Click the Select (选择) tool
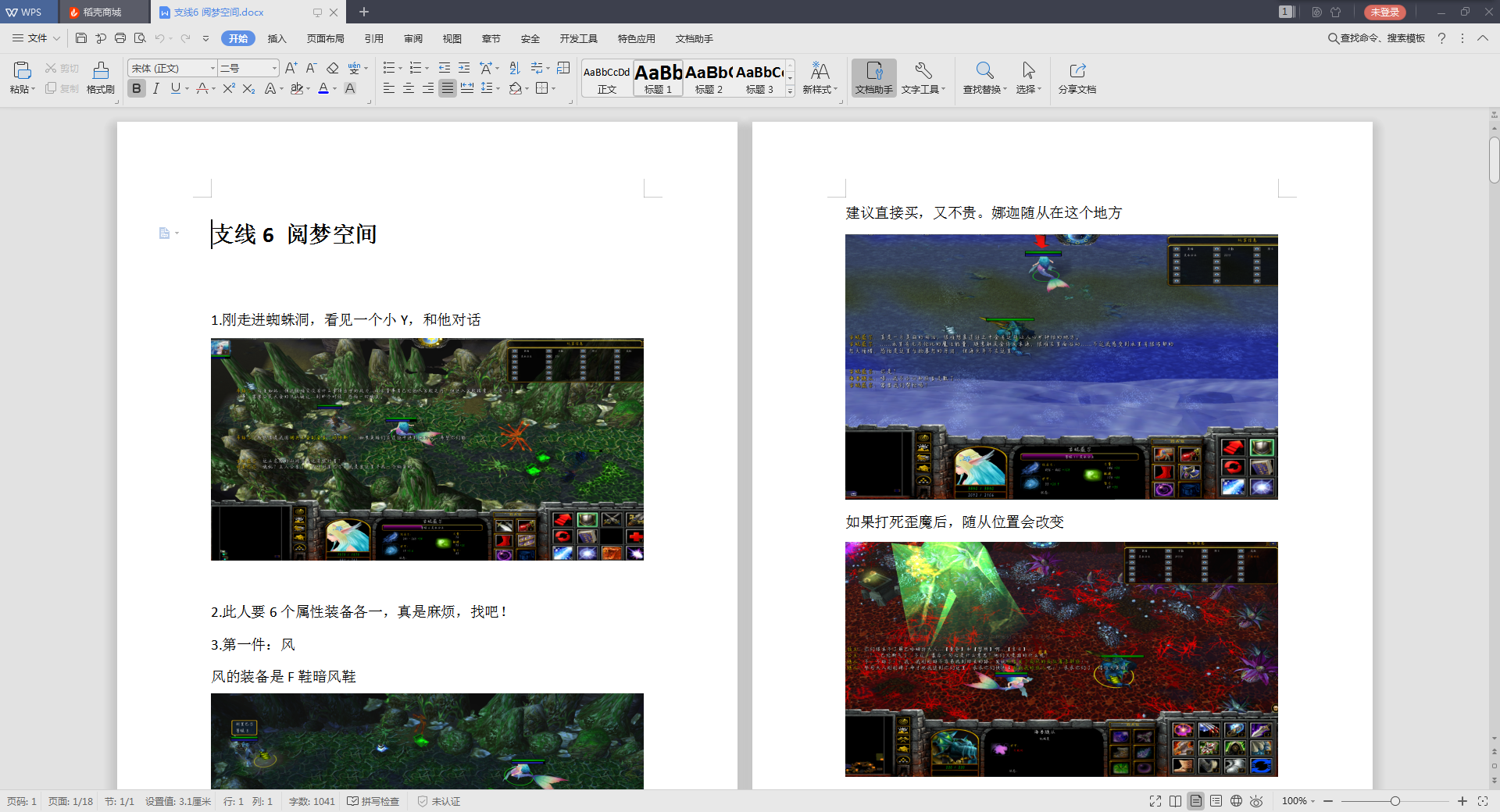Image resolution: width=1500 pixels, height=812 pixels. (1029, 79)
